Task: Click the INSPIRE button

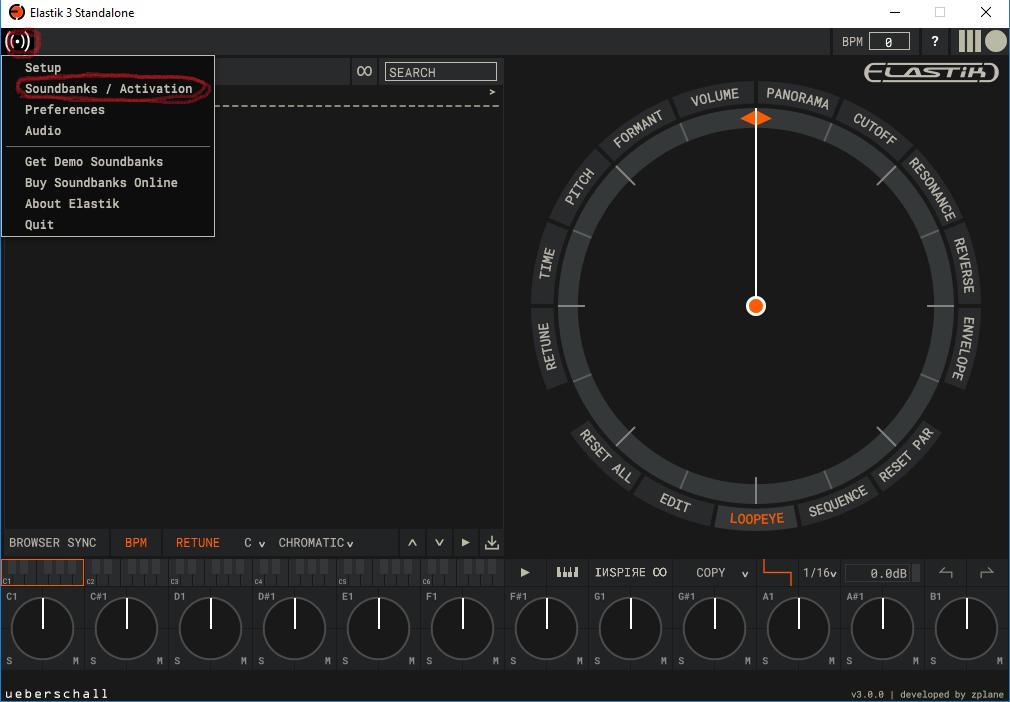Action: pyautogui.click(x=631, y=573)
